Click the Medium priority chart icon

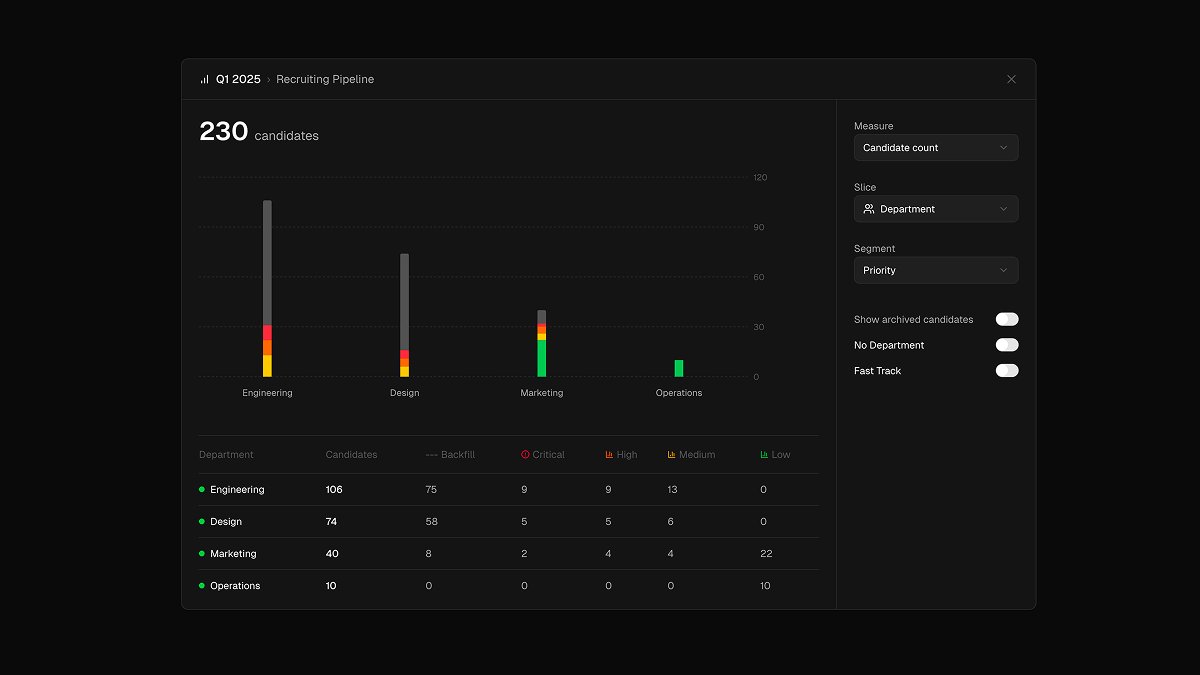pos(672,454)
